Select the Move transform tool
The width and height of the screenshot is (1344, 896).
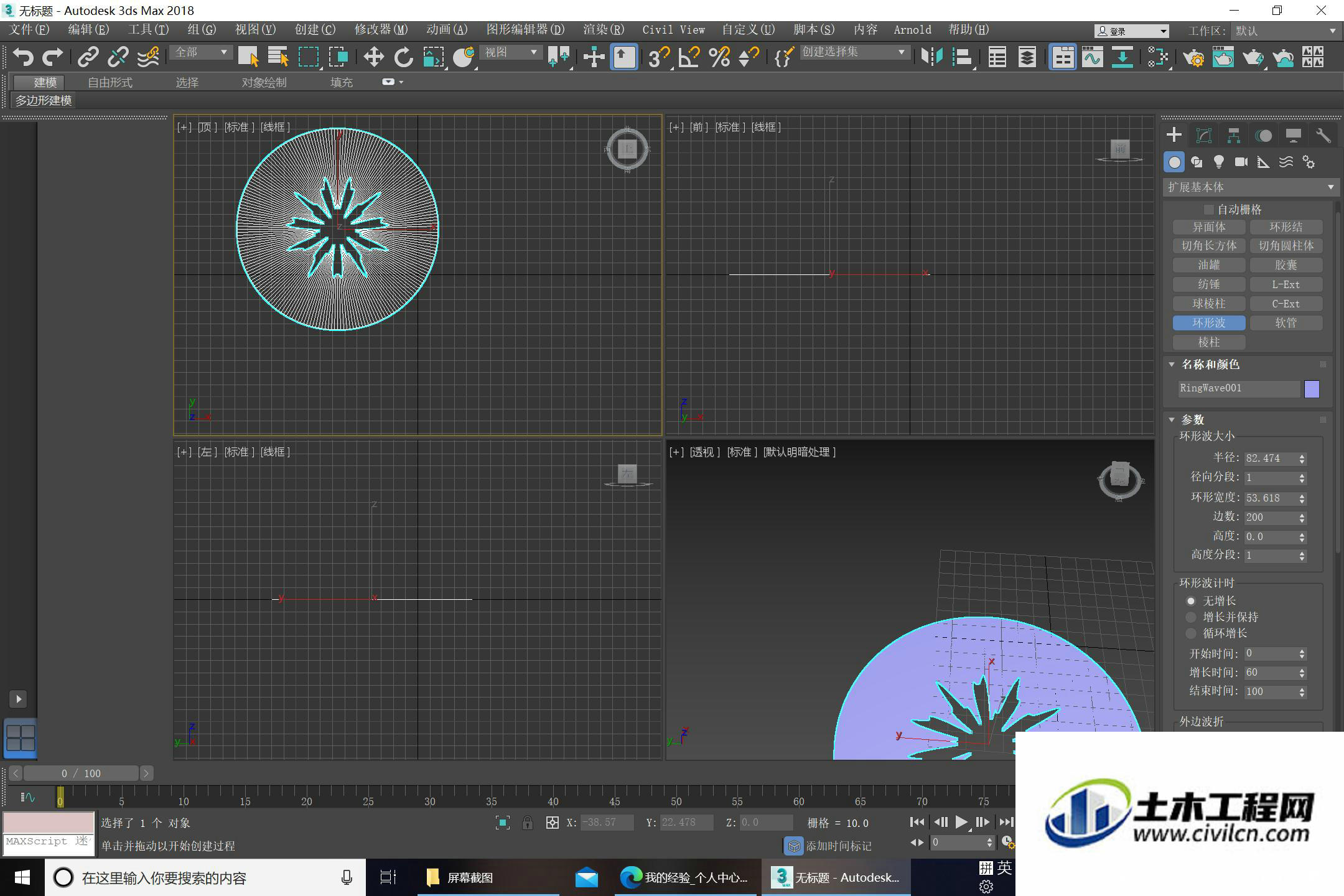coord(373,57)
